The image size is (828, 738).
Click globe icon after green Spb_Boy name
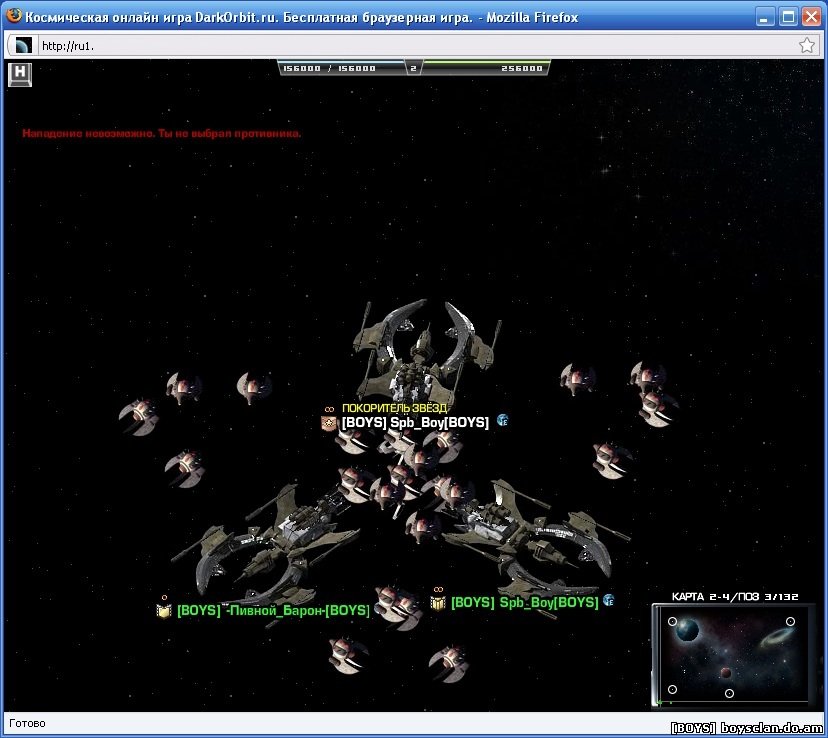tap(609, 600)
